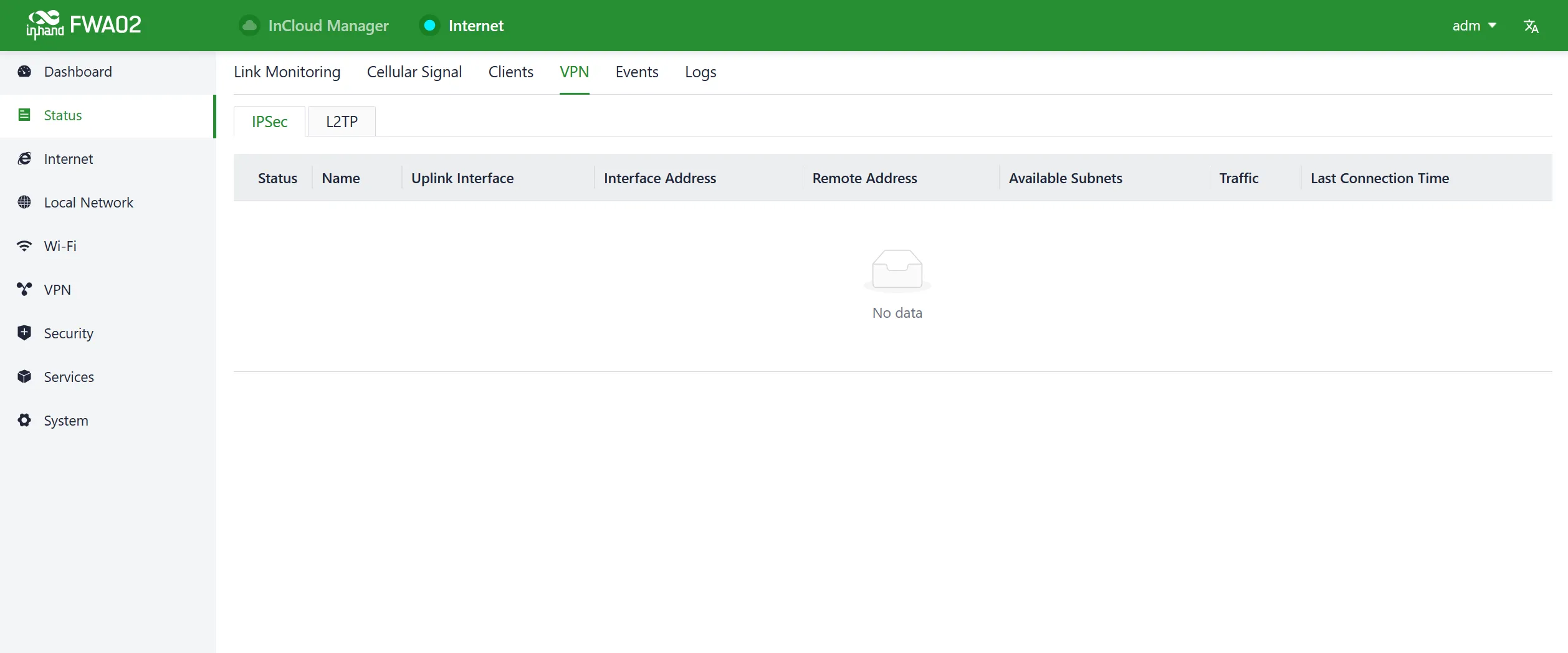The image size is (1568, 653).
Task: Click the Status list icon in sidebar
Action: point(24,115)
